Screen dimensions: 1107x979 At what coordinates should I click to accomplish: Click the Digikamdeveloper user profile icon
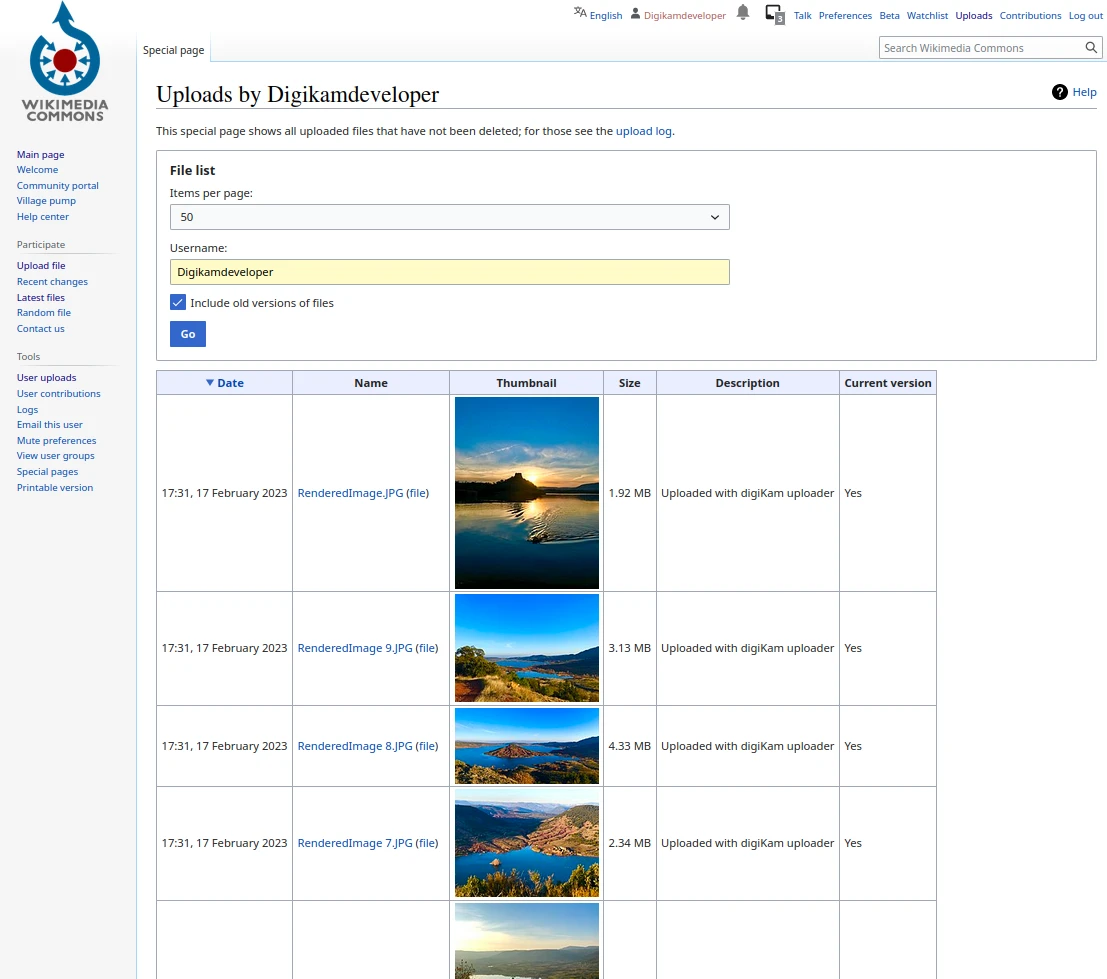[635, 14]
